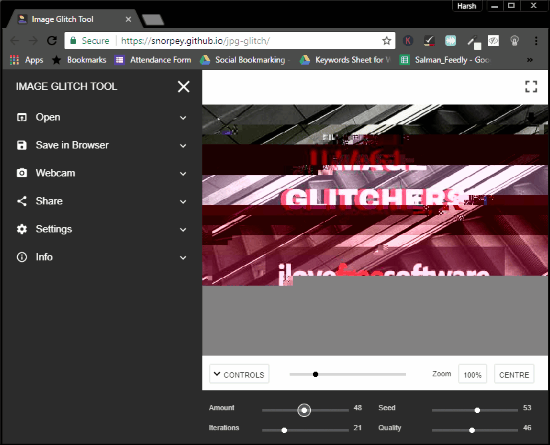Image resolution: width=550 pixels, height=445 pixels.
Task: Open the Bookmarks folder in bookmarks bar
Action: pos(79,60)
